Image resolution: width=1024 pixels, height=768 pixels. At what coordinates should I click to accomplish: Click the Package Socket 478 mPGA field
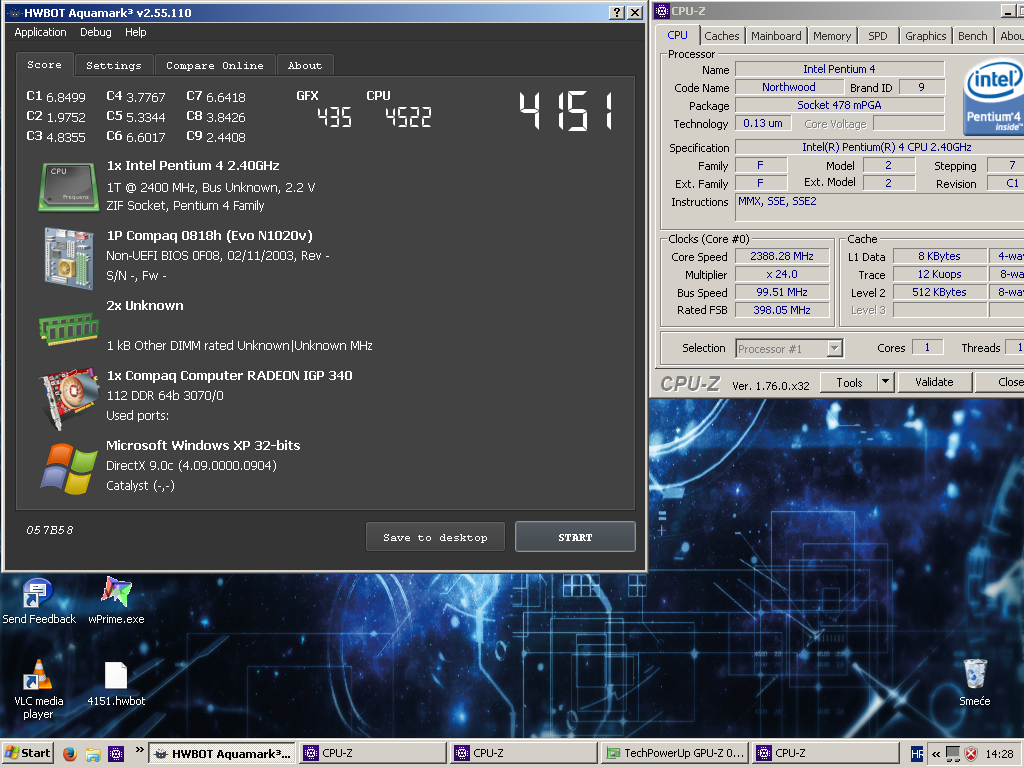pos(839,105)
